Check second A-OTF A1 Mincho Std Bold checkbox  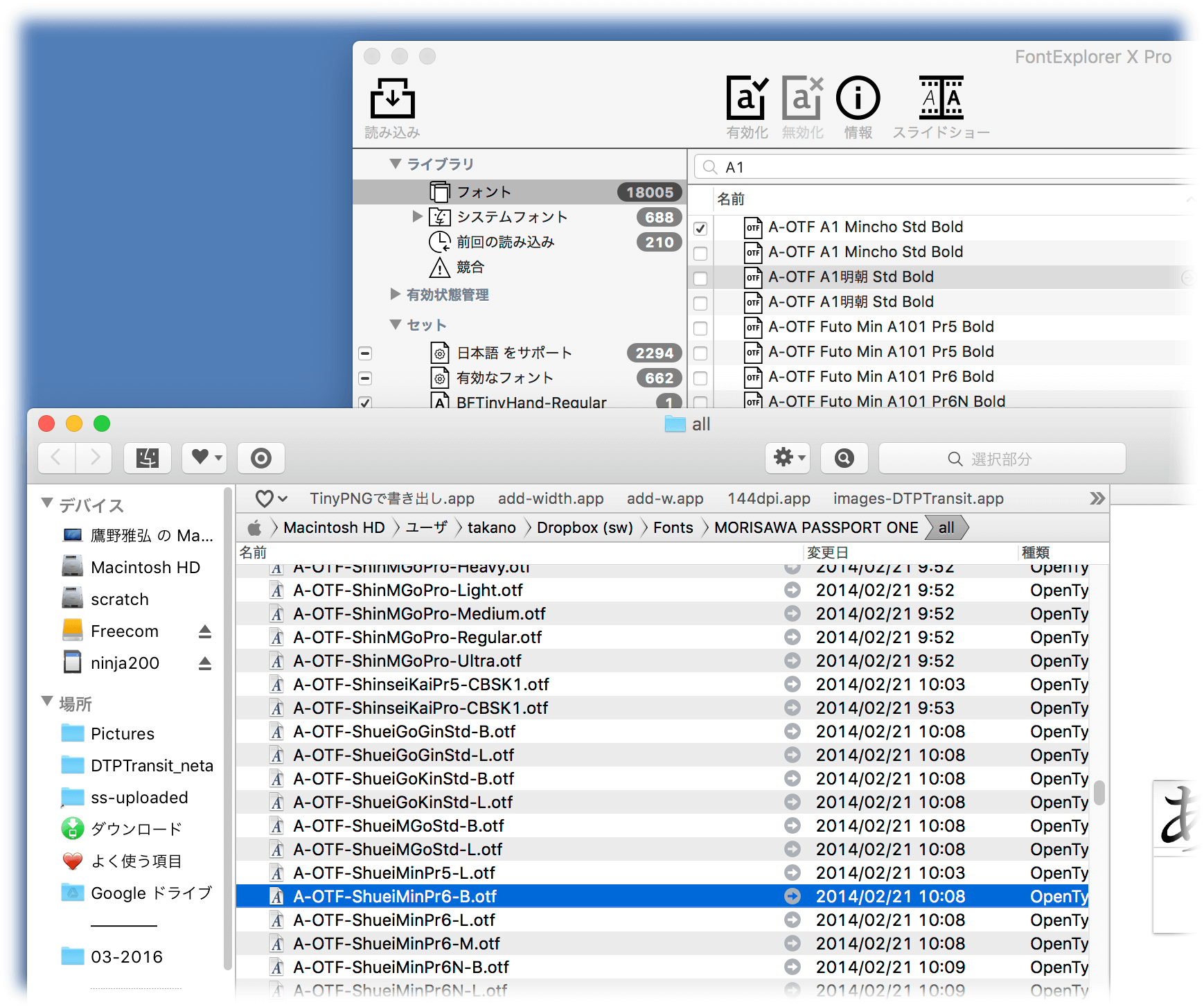[700, 253]
